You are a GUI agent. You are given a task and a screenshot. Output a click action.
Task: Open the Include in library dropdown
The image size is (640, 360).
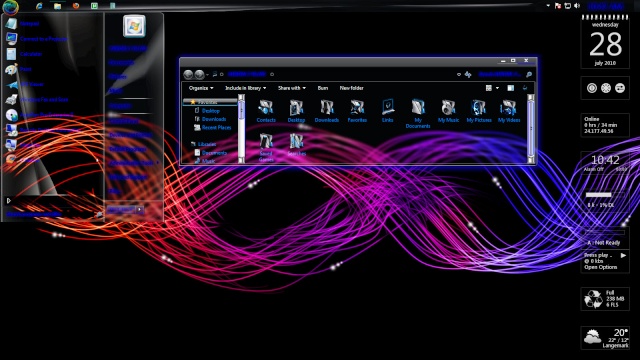[x=245, y=88]
